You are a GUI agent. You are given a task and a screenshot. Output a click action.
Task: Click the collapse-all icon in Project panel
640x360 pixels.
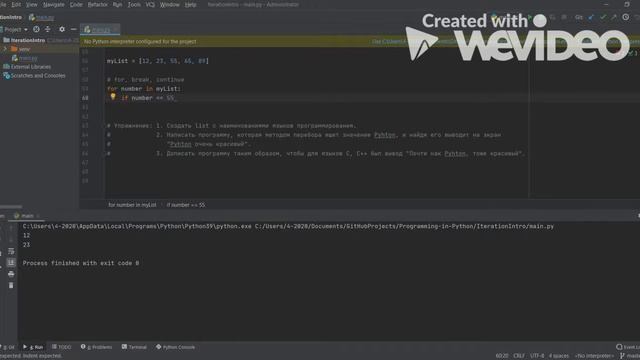tap(48, 29)
